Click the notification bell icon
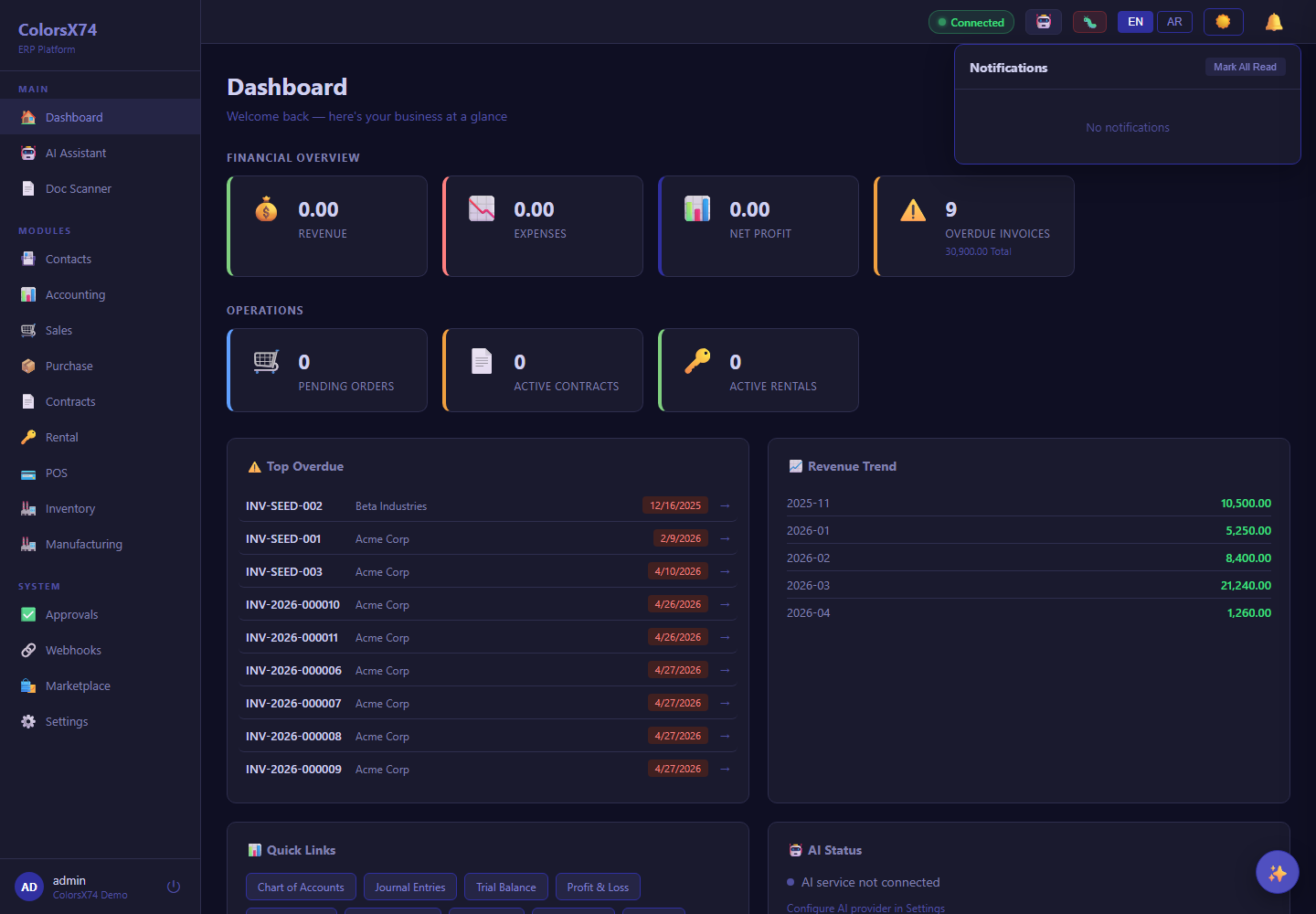 pyautogui.click(x=1274, y=22)
